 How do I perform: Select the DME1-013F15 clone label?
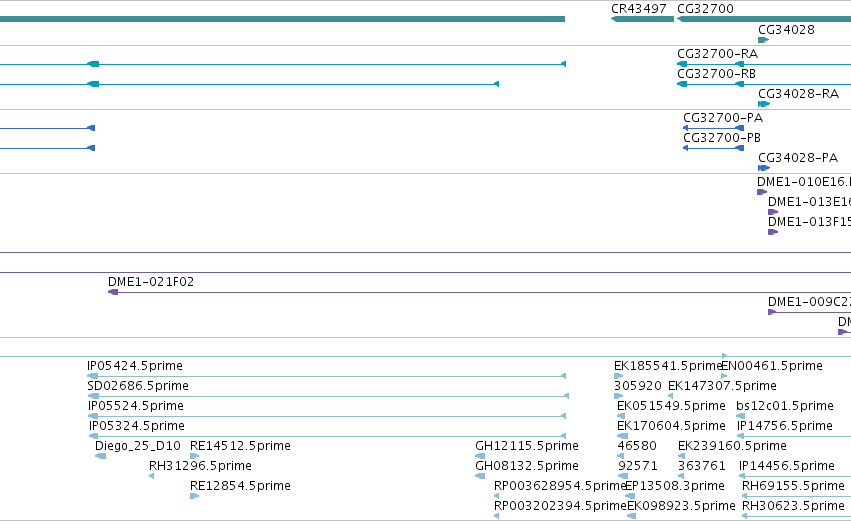pos(809,222)
